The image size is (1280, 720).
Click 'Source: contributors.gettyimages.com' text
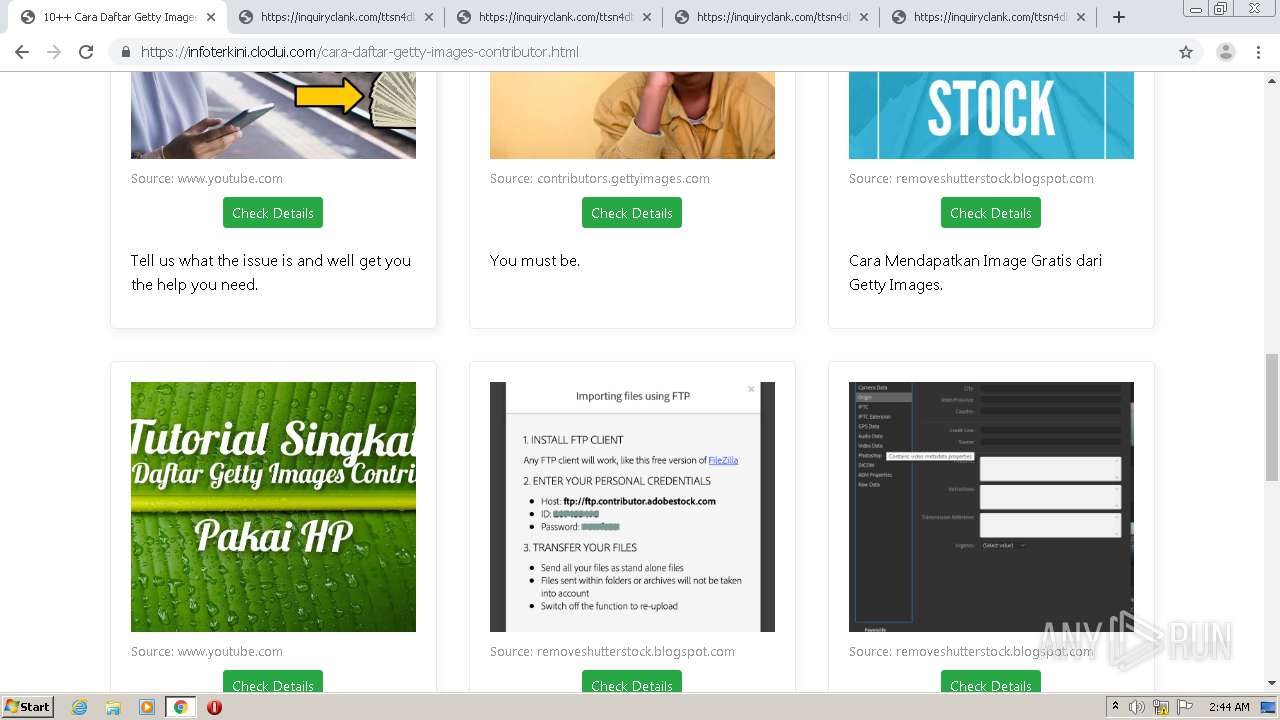(600, 178)
